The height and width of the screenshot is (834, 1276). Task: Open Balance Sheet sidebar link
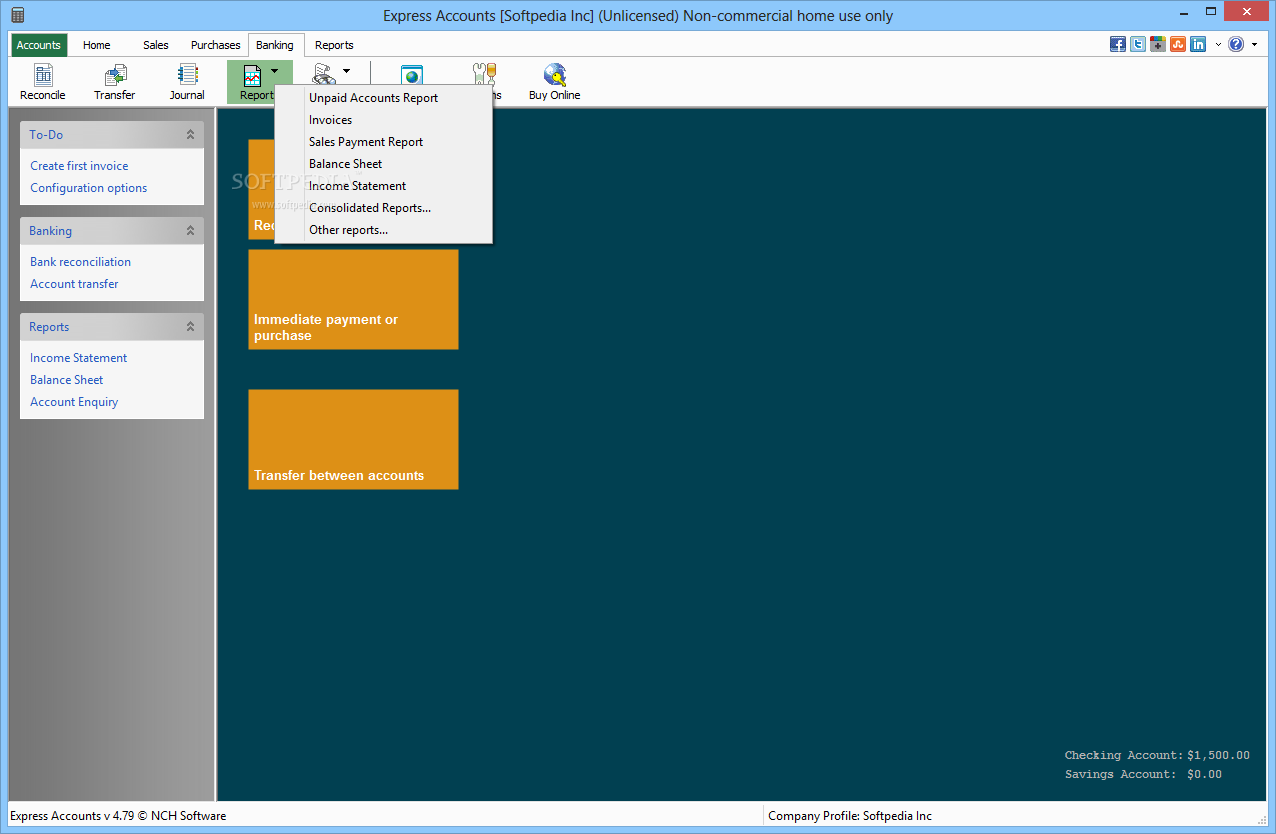point(66,380)
